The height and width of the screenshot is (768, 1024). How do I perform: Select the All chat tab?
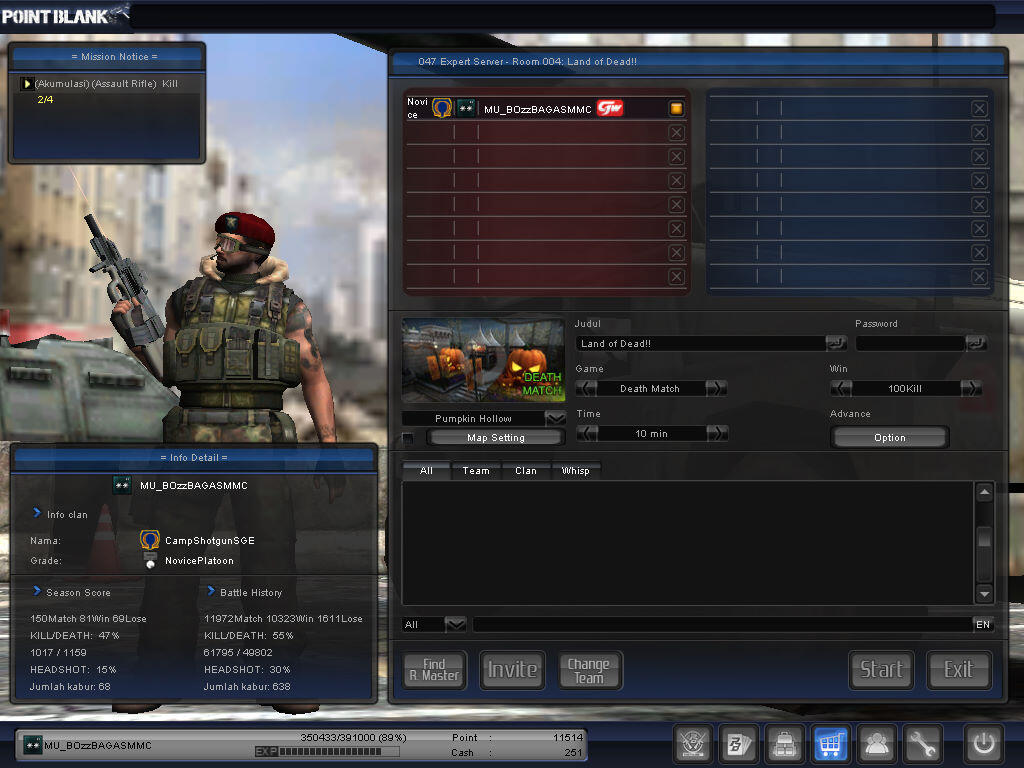click(x=426, y=470)
